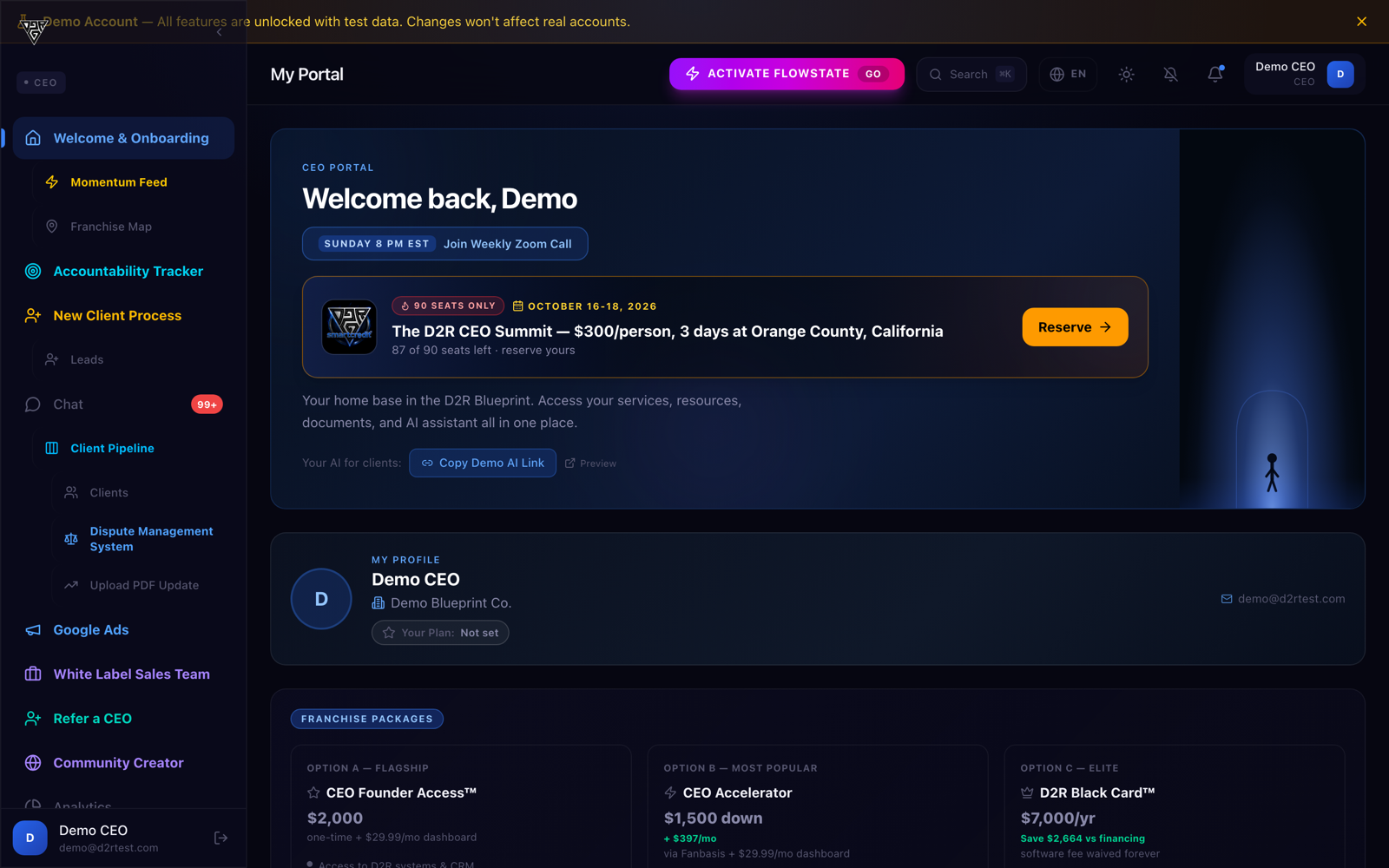1389x868 pixels.
Task: Click the Momentum Feed lightning icon
Action: [x=52, y=182]
